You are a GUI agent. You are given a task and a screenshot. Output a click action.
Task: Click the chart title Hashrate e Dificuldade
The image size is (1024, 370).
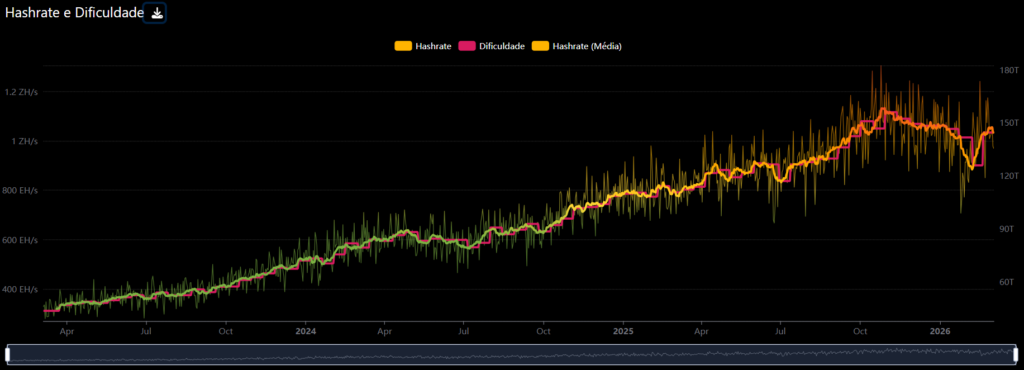[74, 13]
